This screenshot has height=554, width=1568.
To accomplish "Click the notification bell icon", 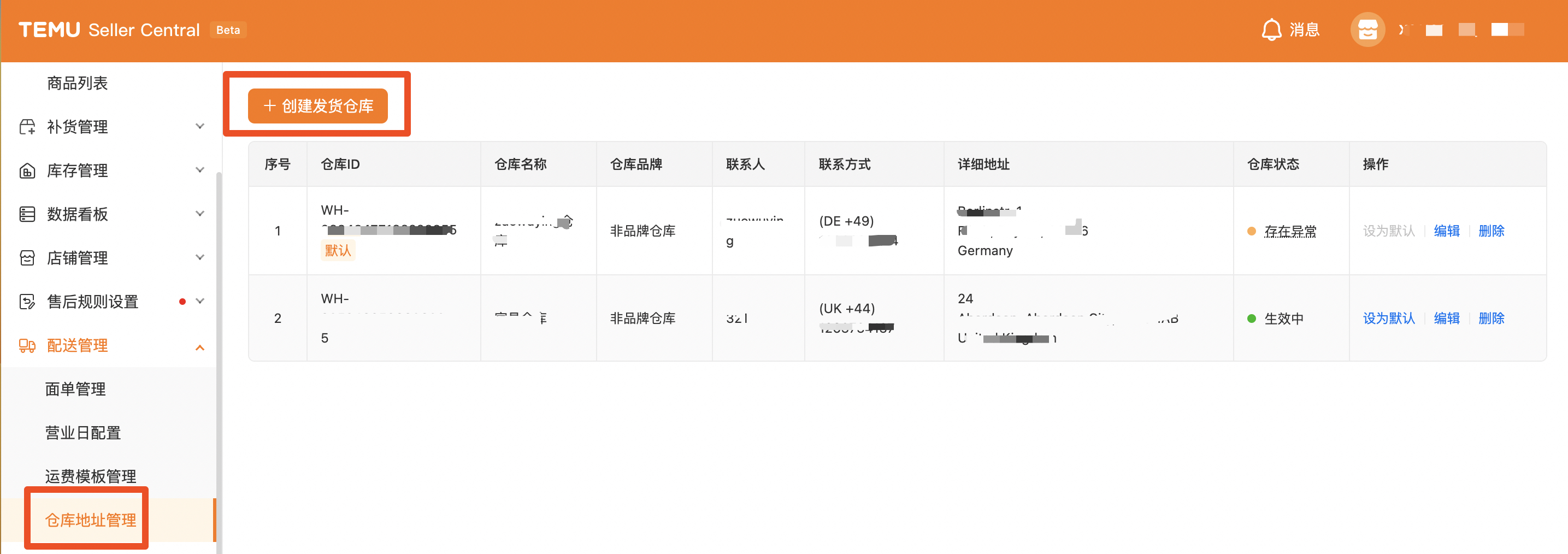I will click(1271, 30).
